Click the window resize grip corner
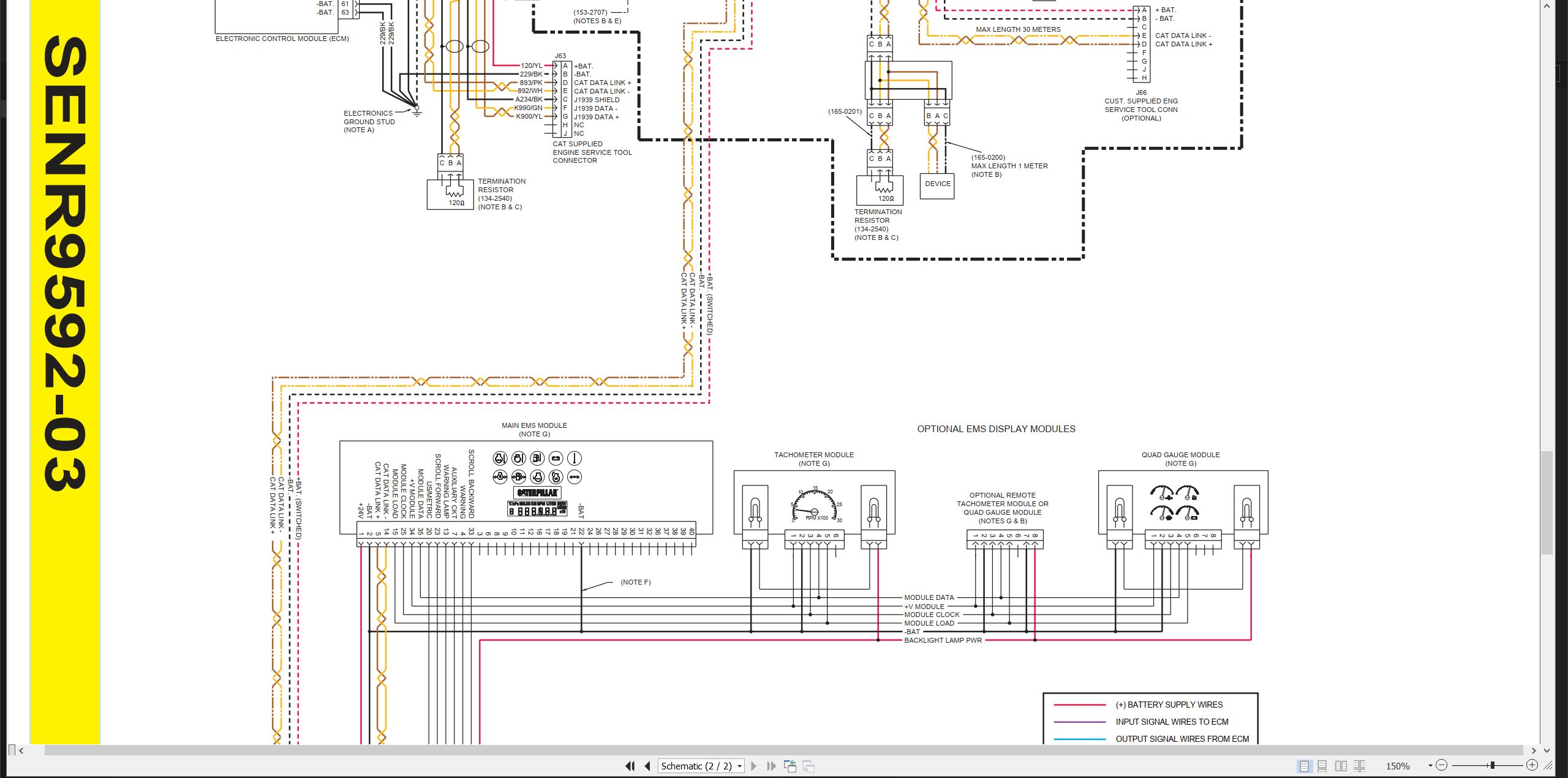 1548,765
